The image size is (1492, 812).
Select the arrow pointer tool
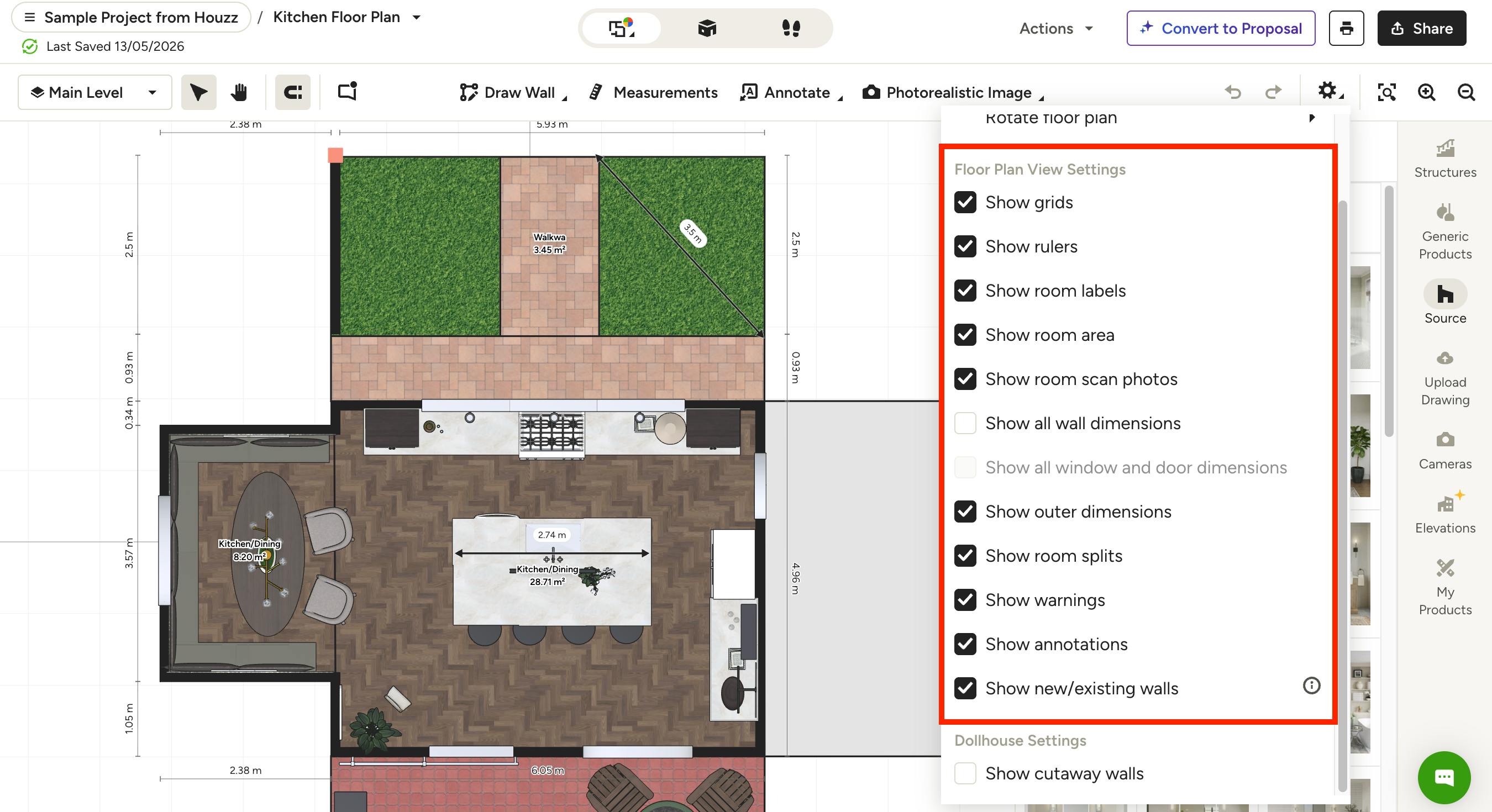pyautogui.click(x=199, y=92)
